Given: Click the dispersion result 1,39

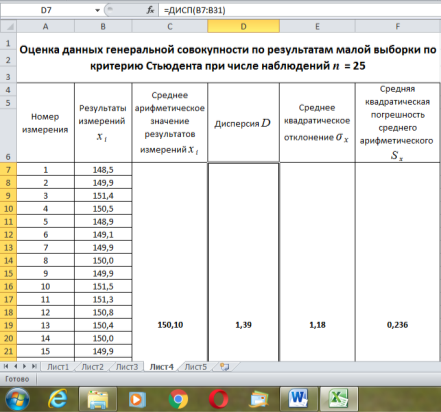Looking at the screenshot, I should pos(243,325).
